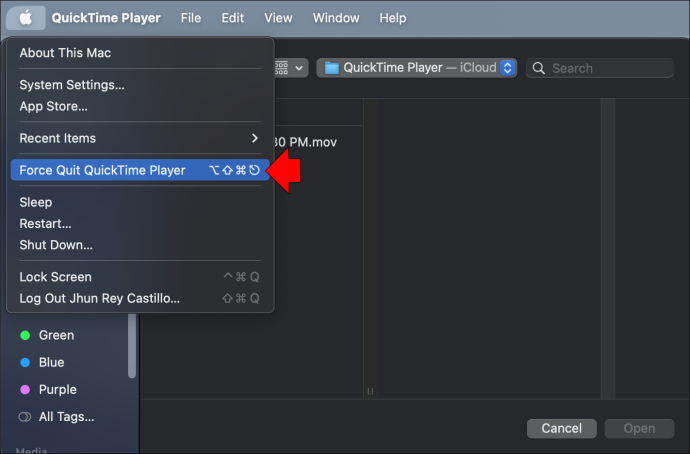This screenshot has height=454, width=690.
Task: Open the Apple menu icon
Action: [26, 18]
